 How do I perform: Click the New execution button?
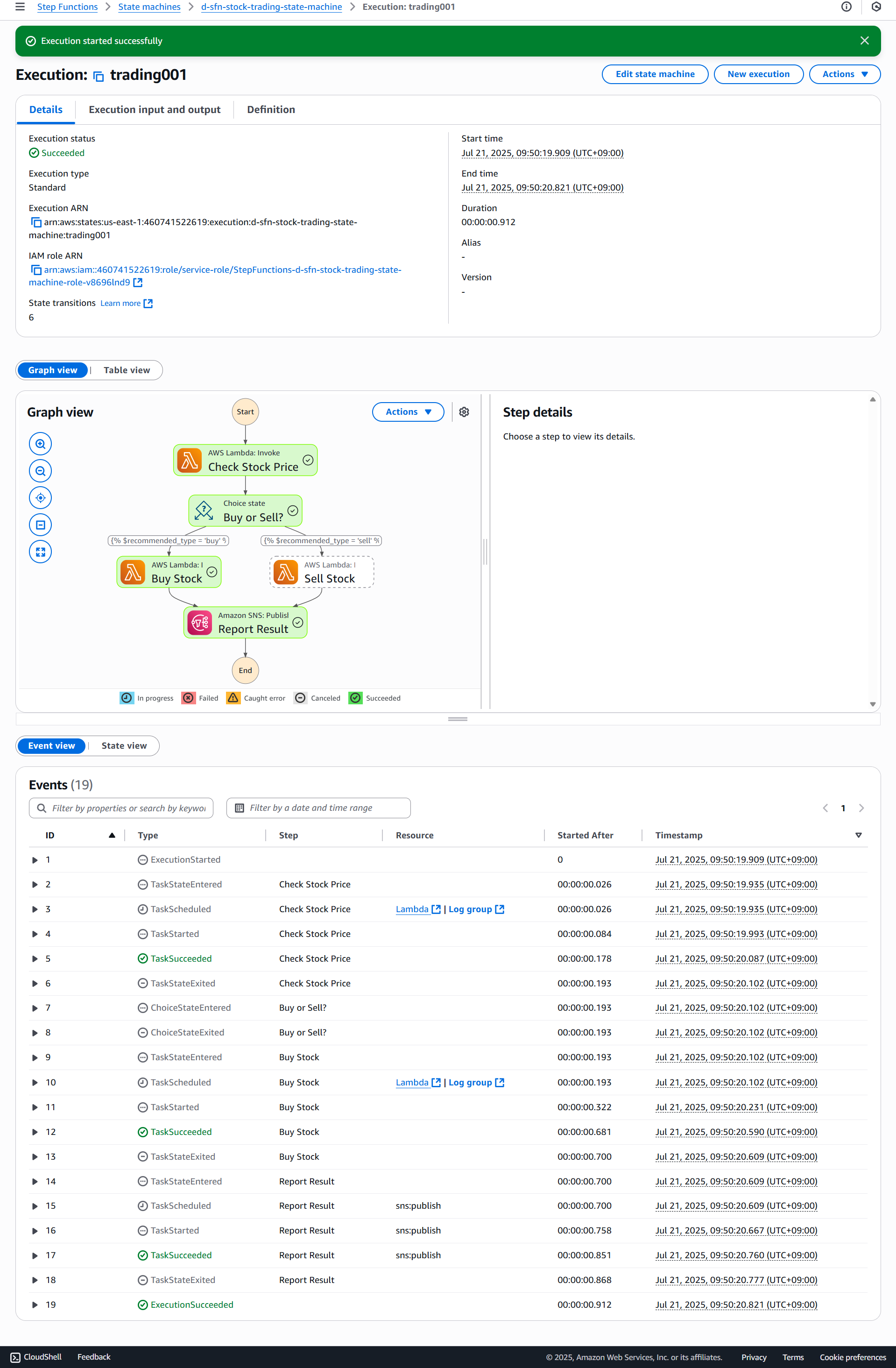pos(758,74)
